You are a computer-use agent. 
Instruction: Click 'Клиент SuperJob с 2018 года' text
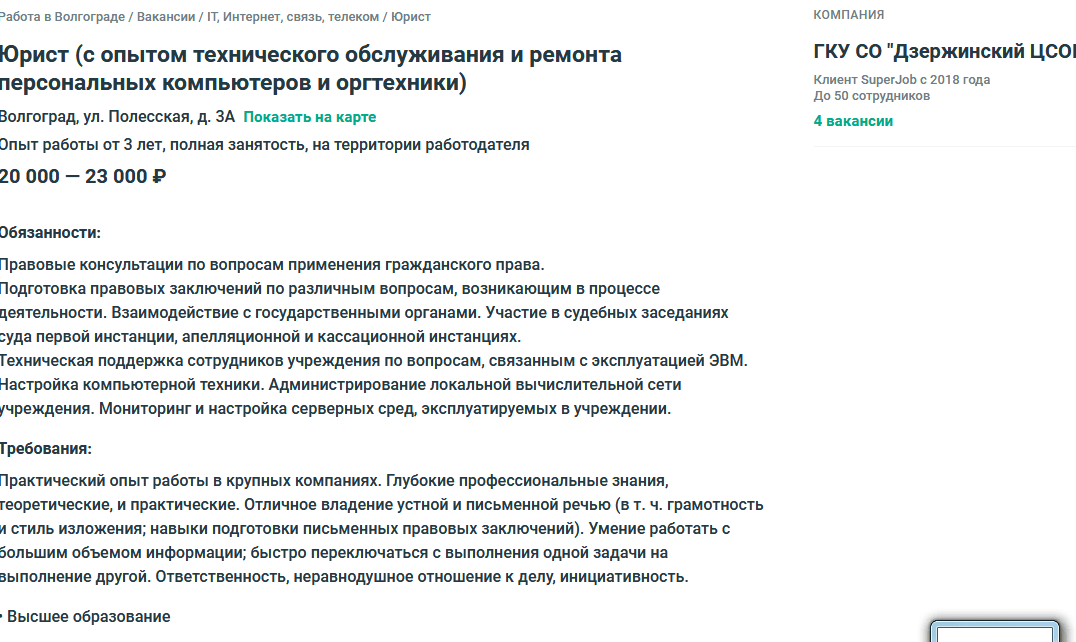point(902,80)
